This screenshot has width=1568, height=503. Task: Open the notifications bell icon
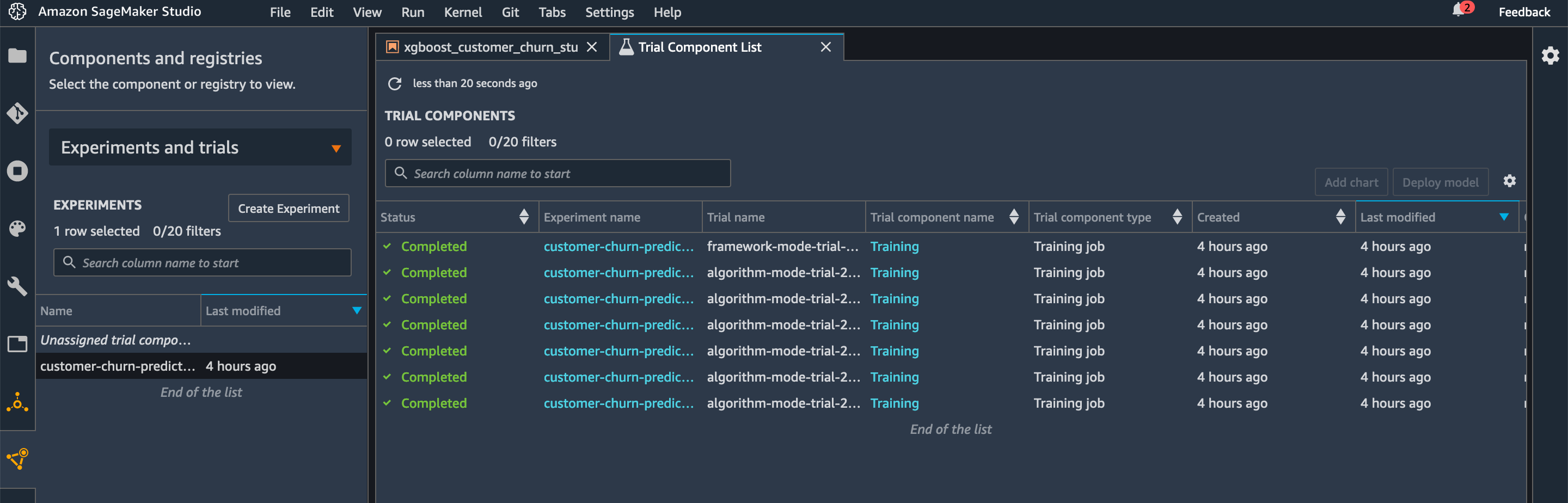pyautogui.click(x=1460, y=10)
